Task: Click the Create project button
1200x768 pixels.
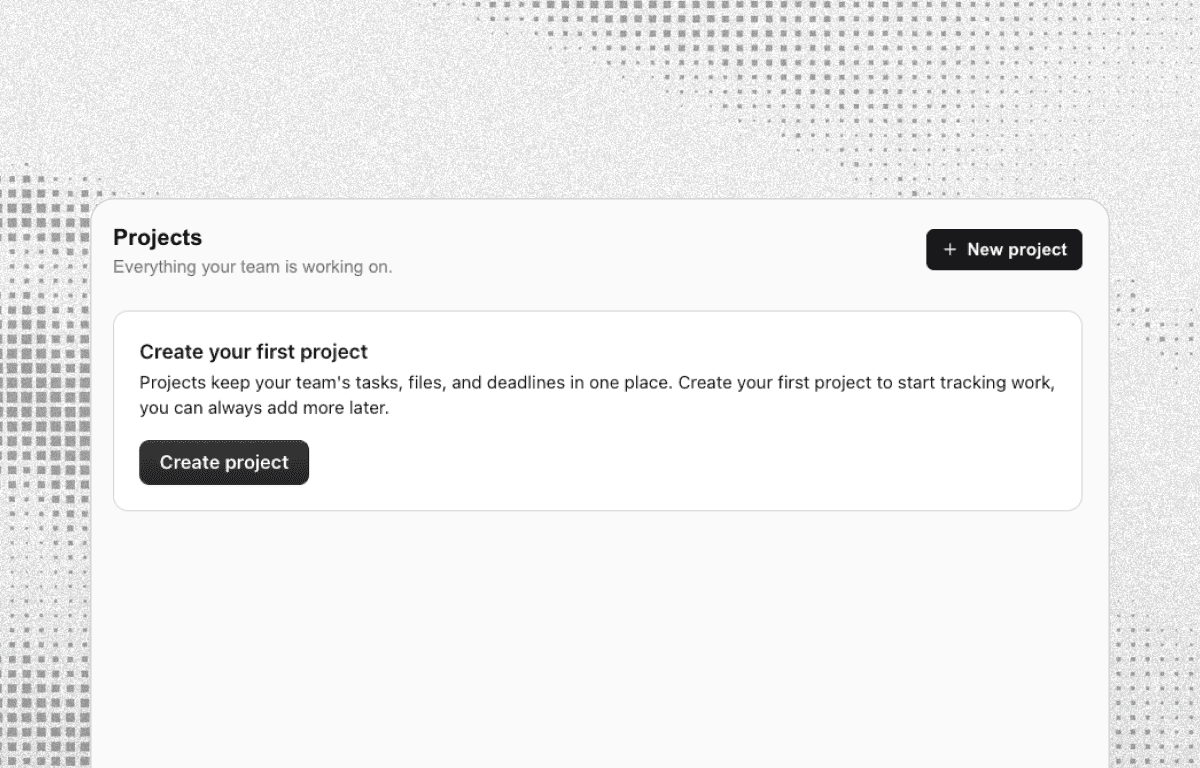Action: (x=224, y=462)
